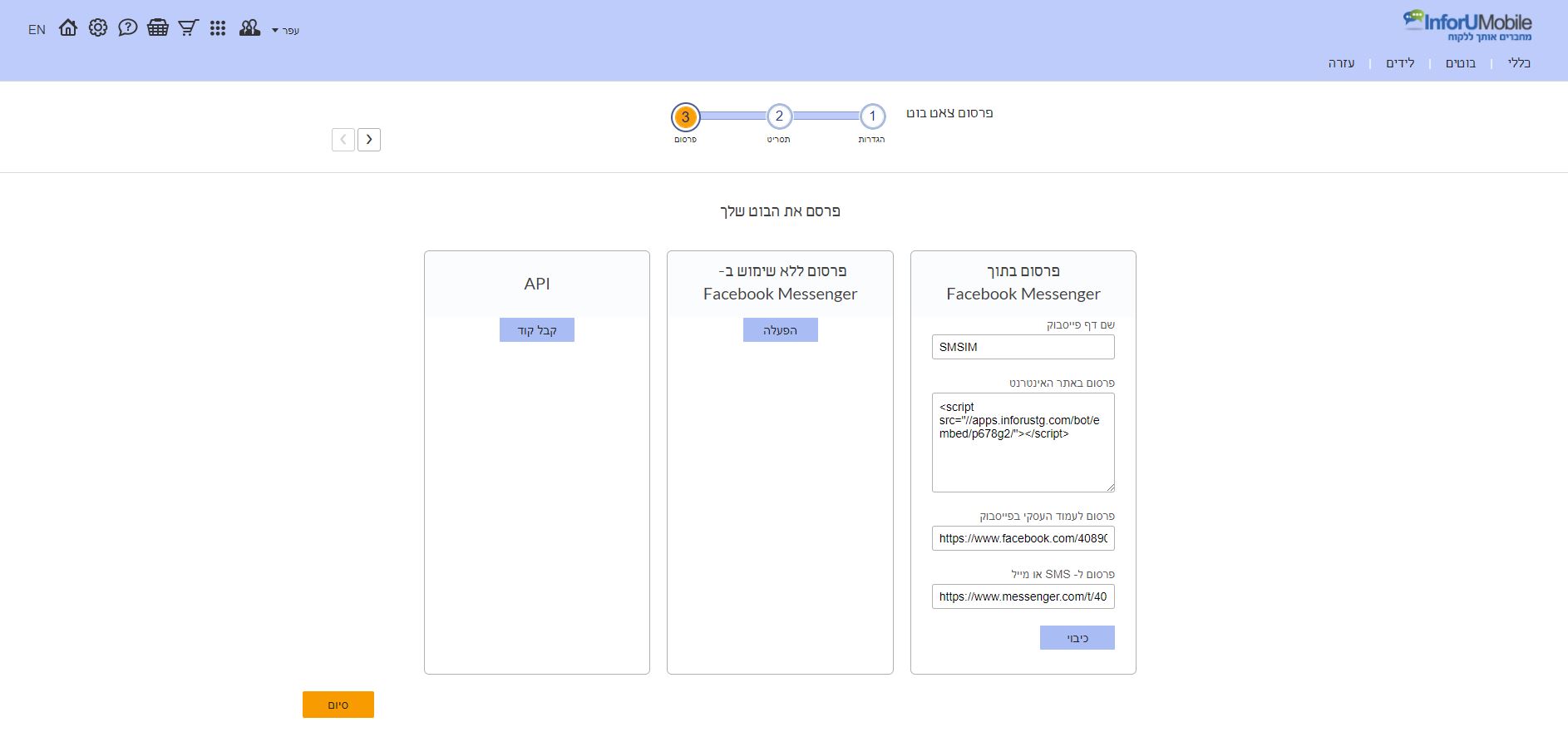
Task: Open the בוטים menu
Action: [1461, 63]
